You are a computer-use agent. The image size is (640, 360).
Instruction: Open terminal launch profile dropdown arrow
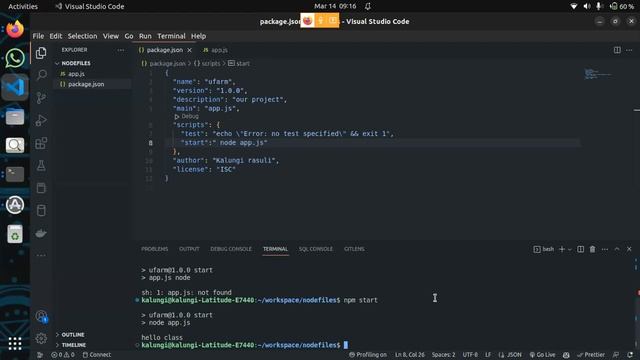tap(570, 249)
